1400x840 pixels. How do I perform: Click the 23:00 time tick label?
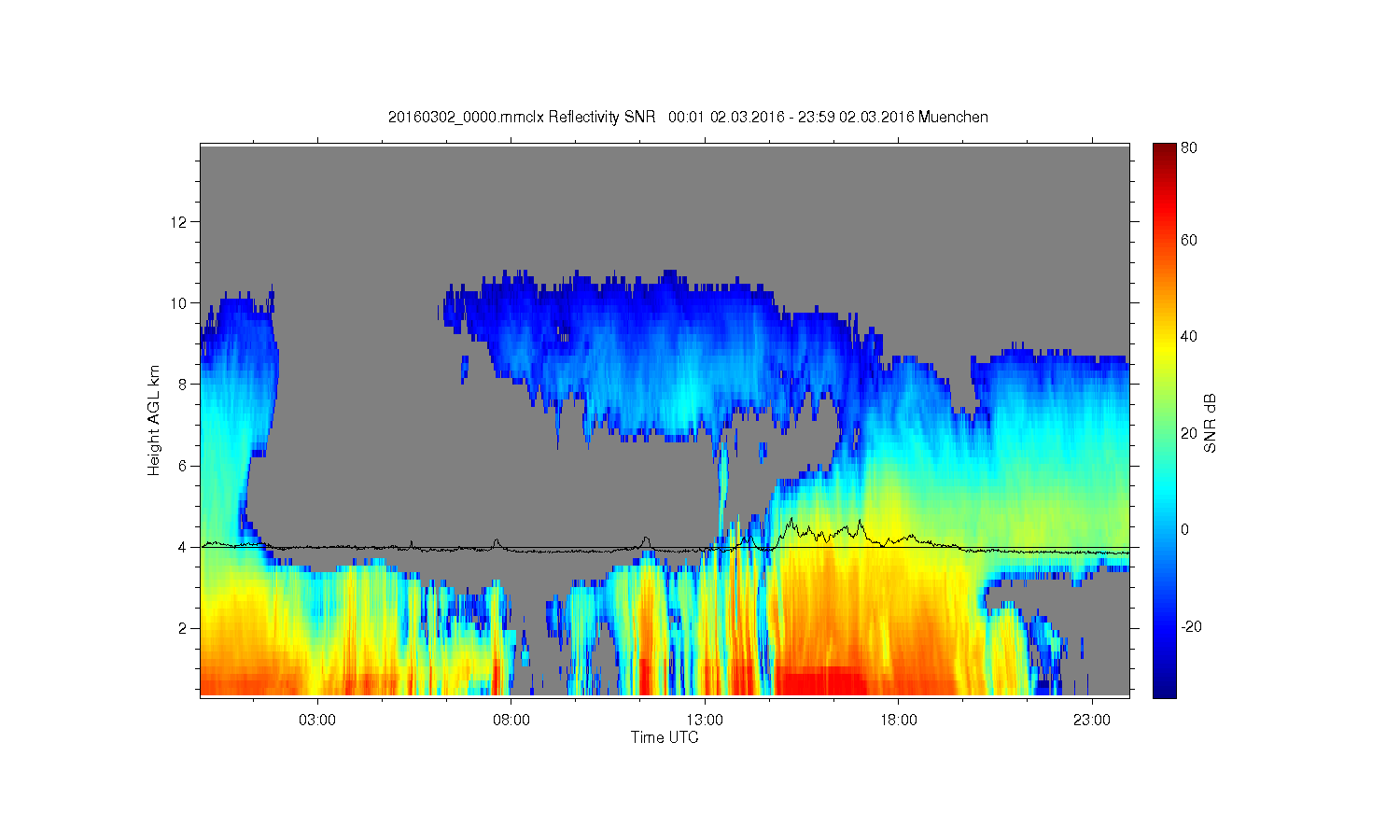click(x=1092, y=720)
